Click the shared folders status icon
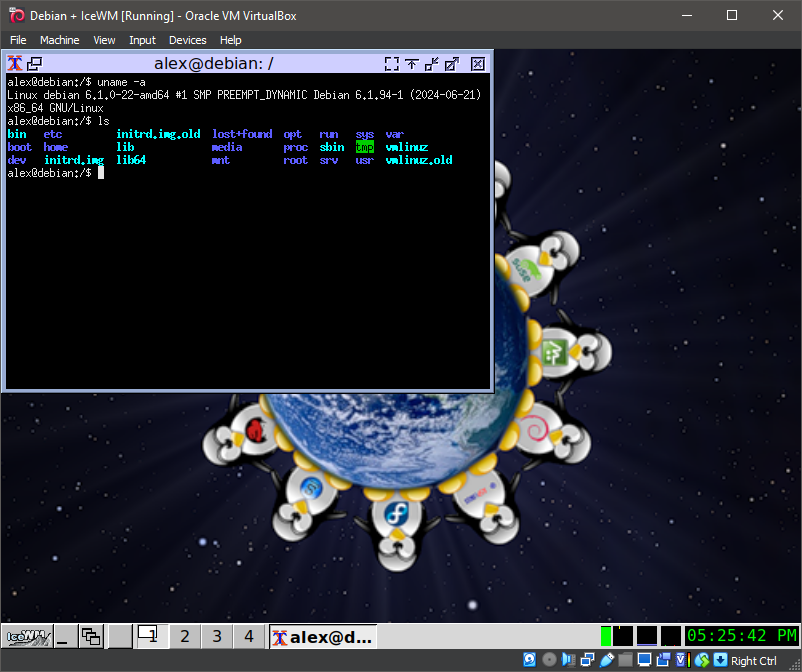The width and height of the screenshot is (802, 672). point(625,660)
